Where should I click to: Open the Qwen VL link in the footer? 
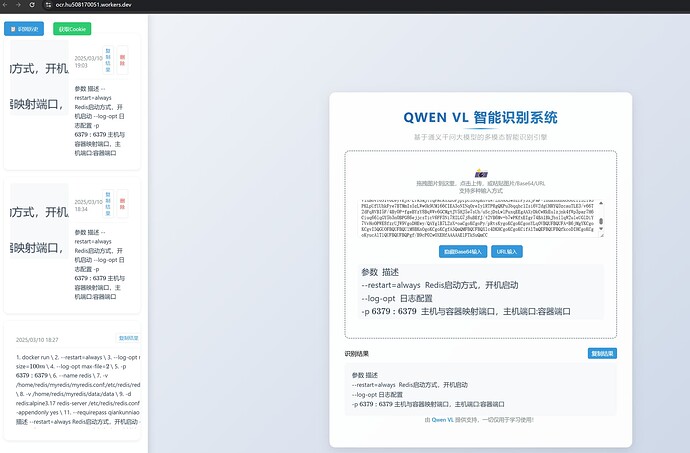(x=442, y=420)
